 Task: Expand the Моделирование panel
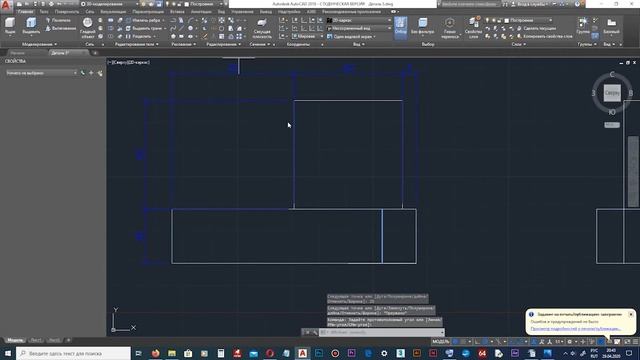(x=39, y=44)
